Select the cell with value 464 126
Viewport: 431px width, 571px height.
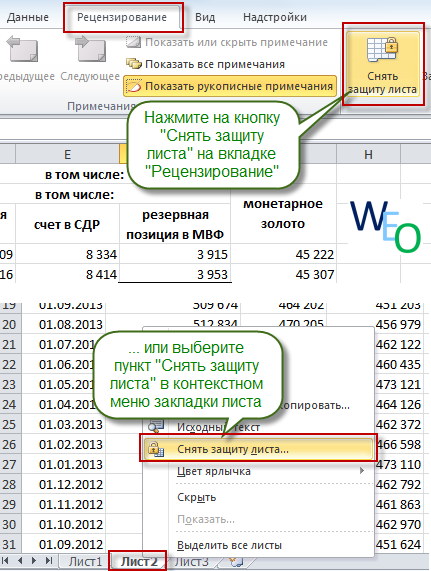click(398, 404)
